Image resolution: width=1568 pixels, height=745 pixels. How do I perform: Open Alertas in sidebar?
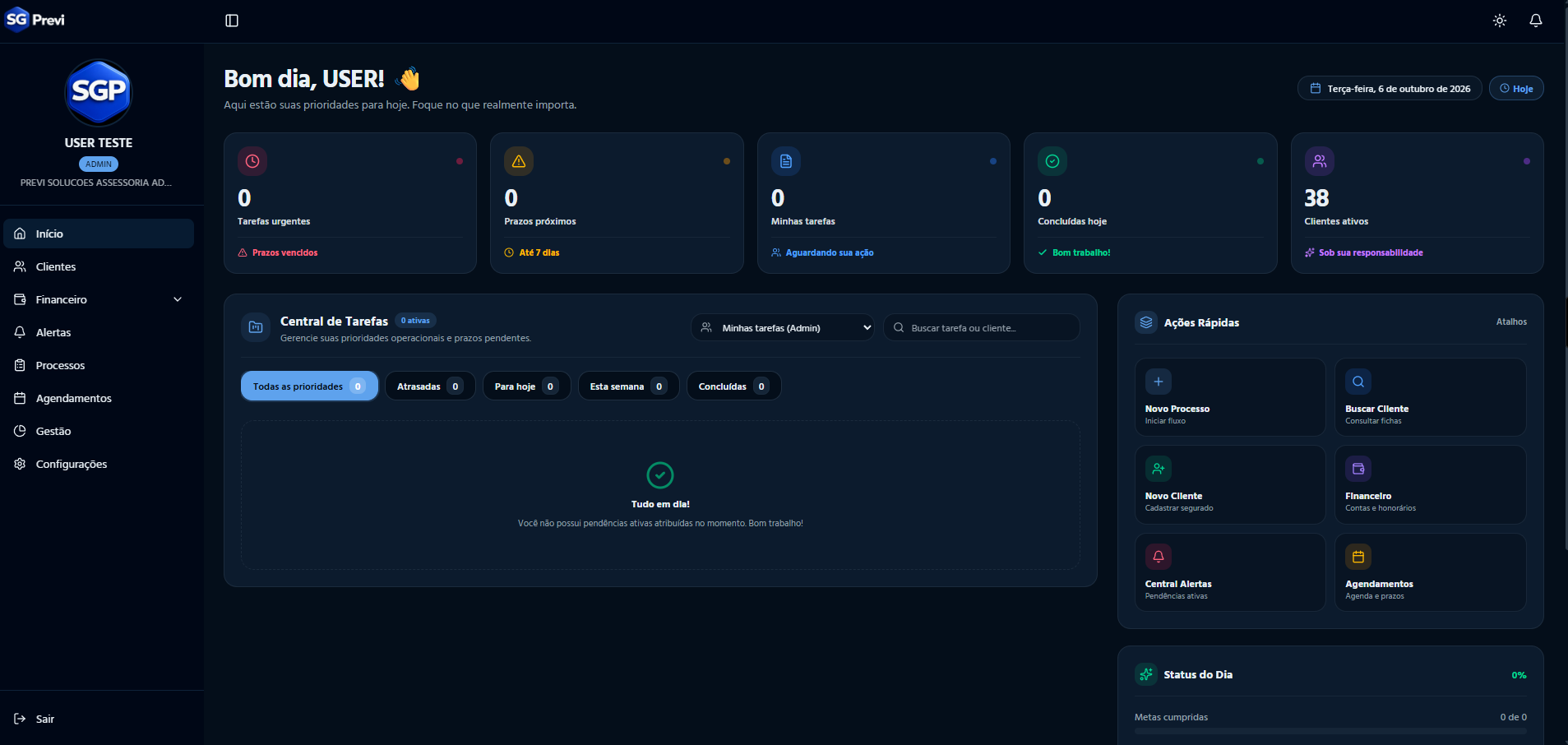pos(99,332)
